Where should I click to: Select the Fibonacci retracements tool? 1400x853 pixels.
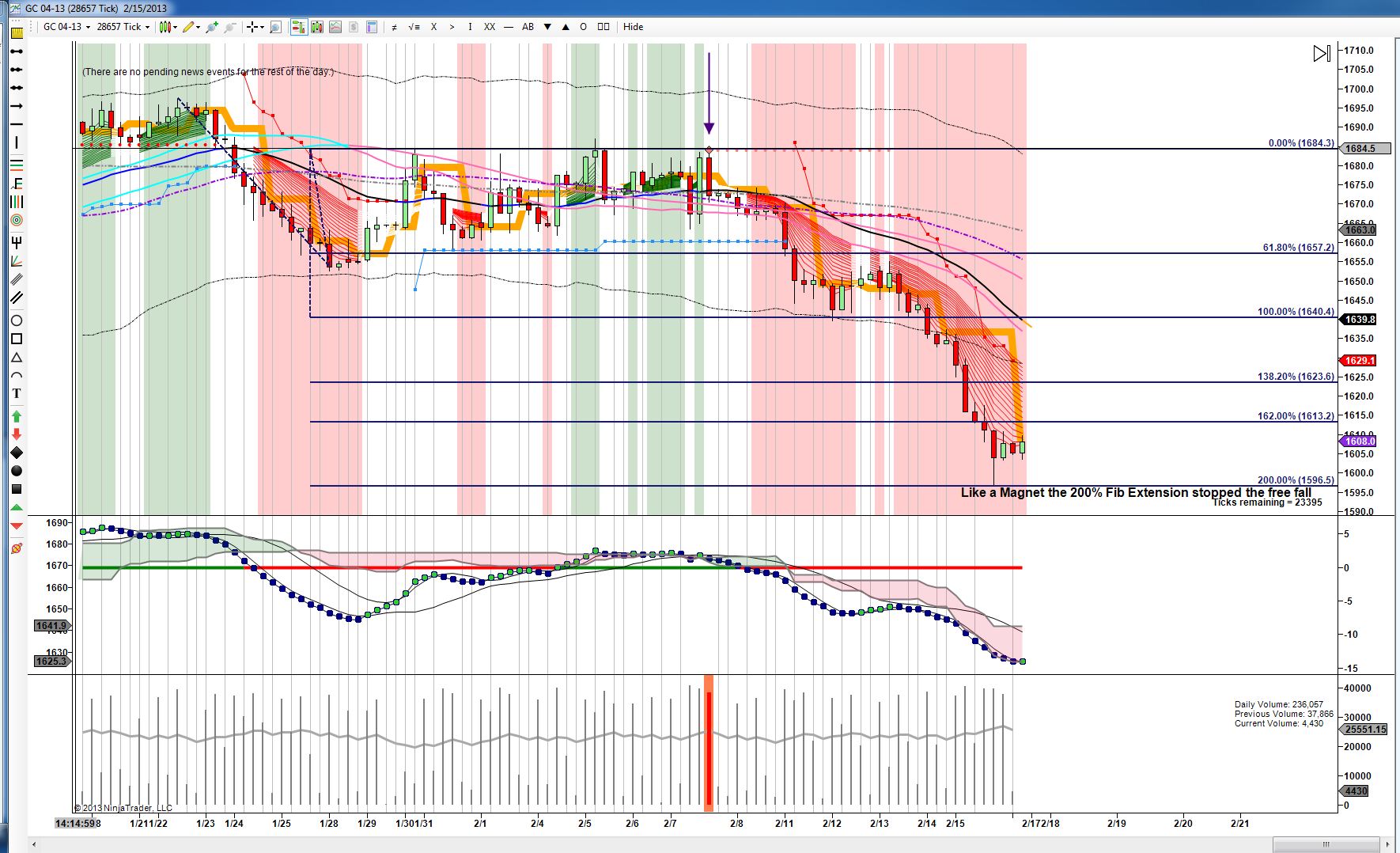click(x=15, y=164)
